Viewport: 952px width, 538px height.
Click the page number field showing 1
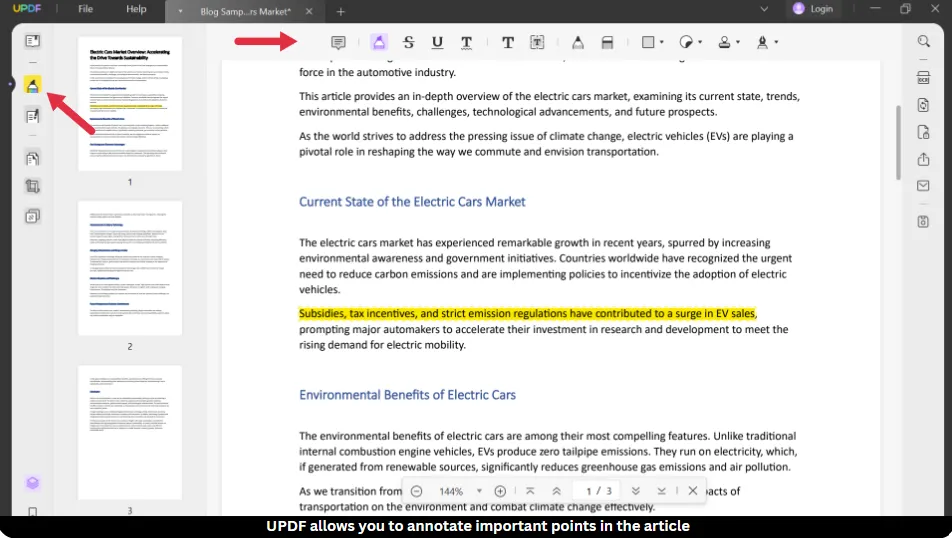tap(588, 491)
